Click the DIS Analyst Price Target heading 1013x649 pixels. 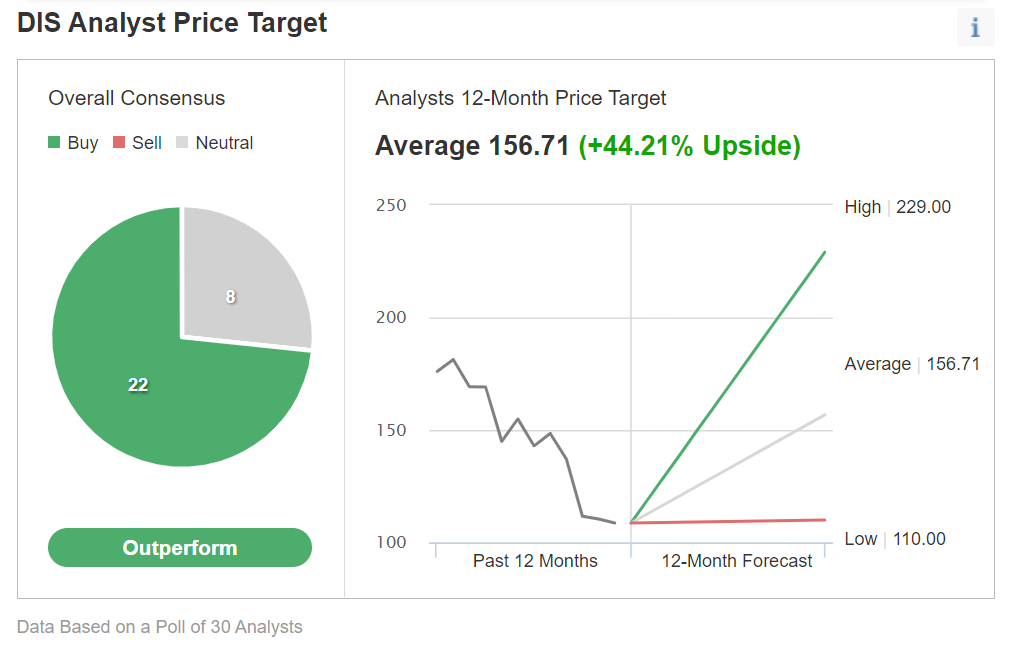point(172,23)
